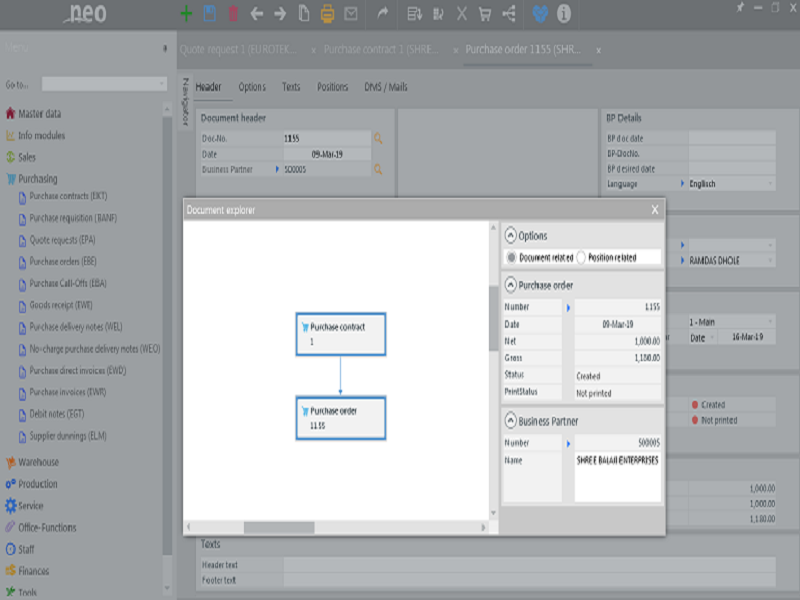Click the blue save disk icon
800x600 pixels.
click(x=209, y=14)
